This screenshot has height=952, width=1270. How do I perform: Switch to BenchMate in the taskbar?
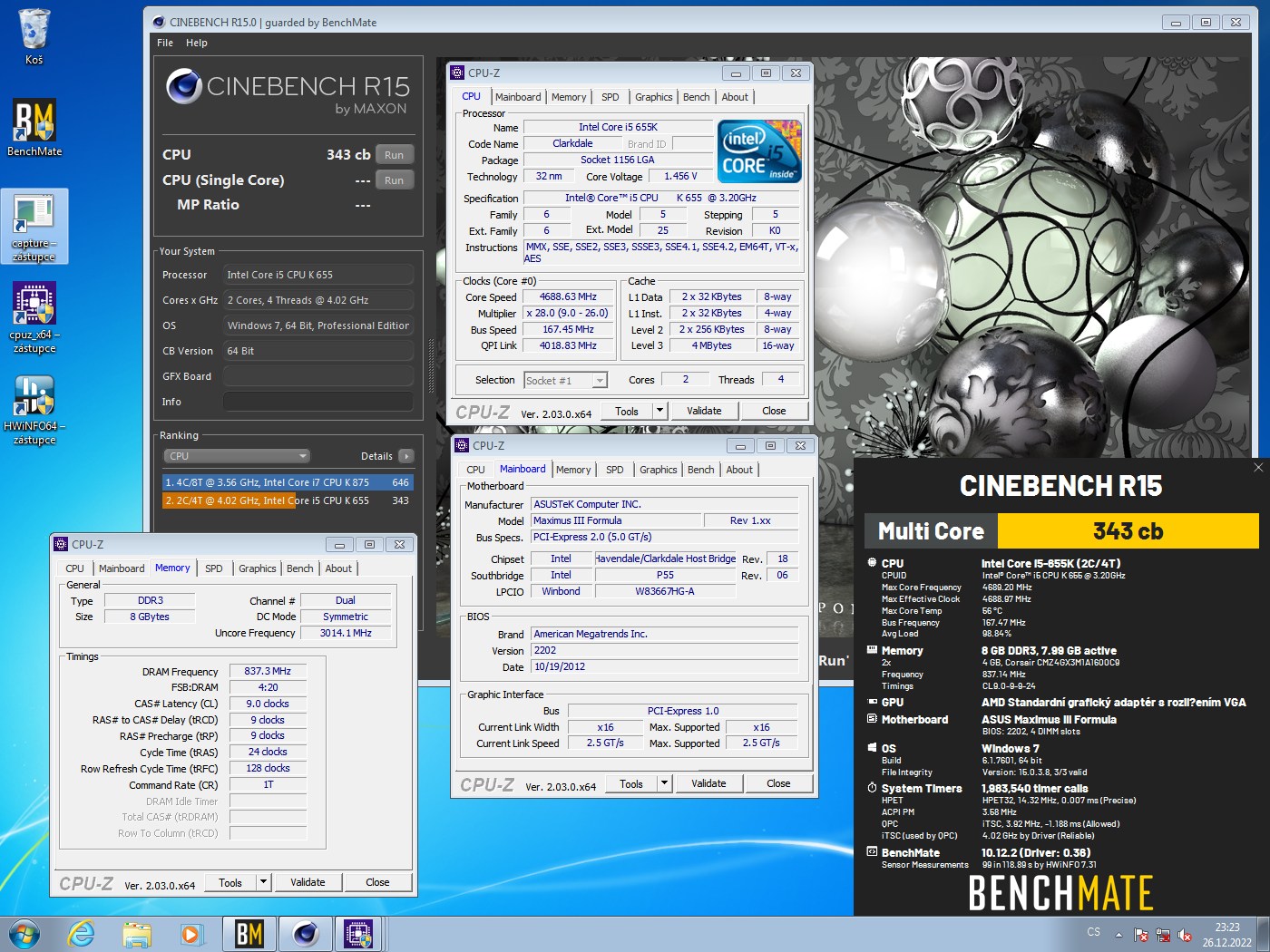(249, 934)
